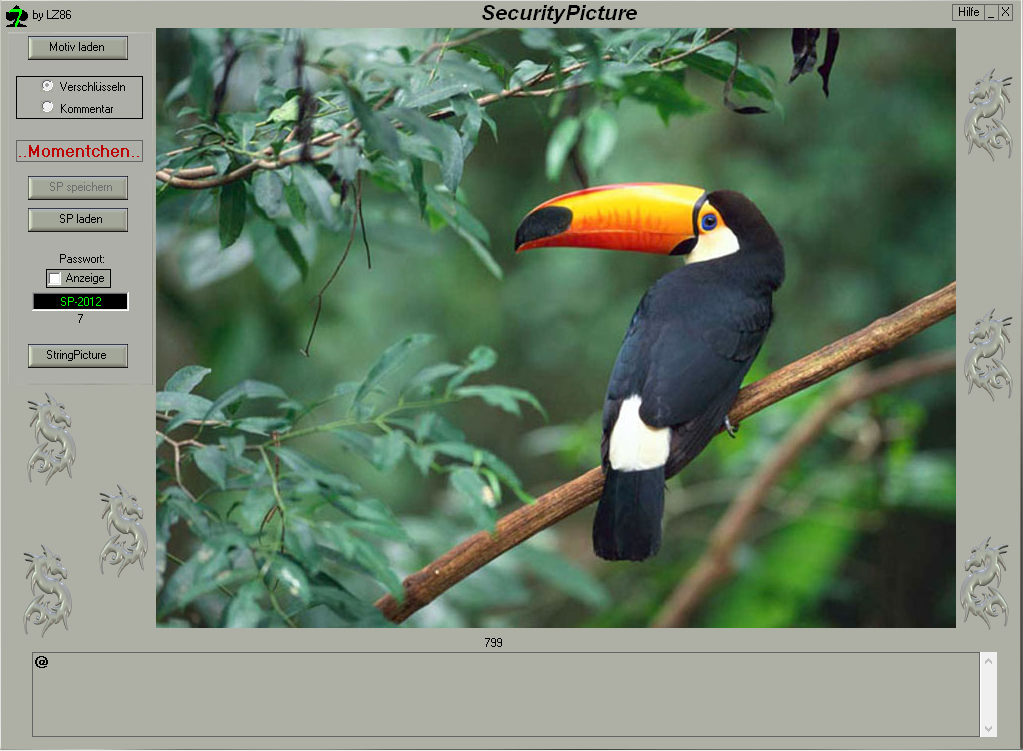
Task: Click the SP speichern button
Action: (x=78, y=187)
